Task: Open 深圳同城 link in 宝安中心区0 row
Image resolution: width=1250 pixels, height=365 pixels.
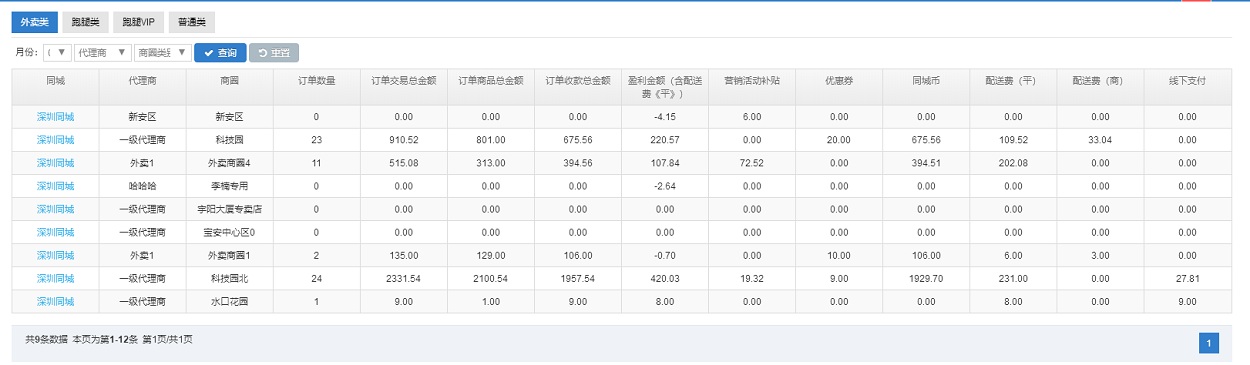Action: [56, 232]
